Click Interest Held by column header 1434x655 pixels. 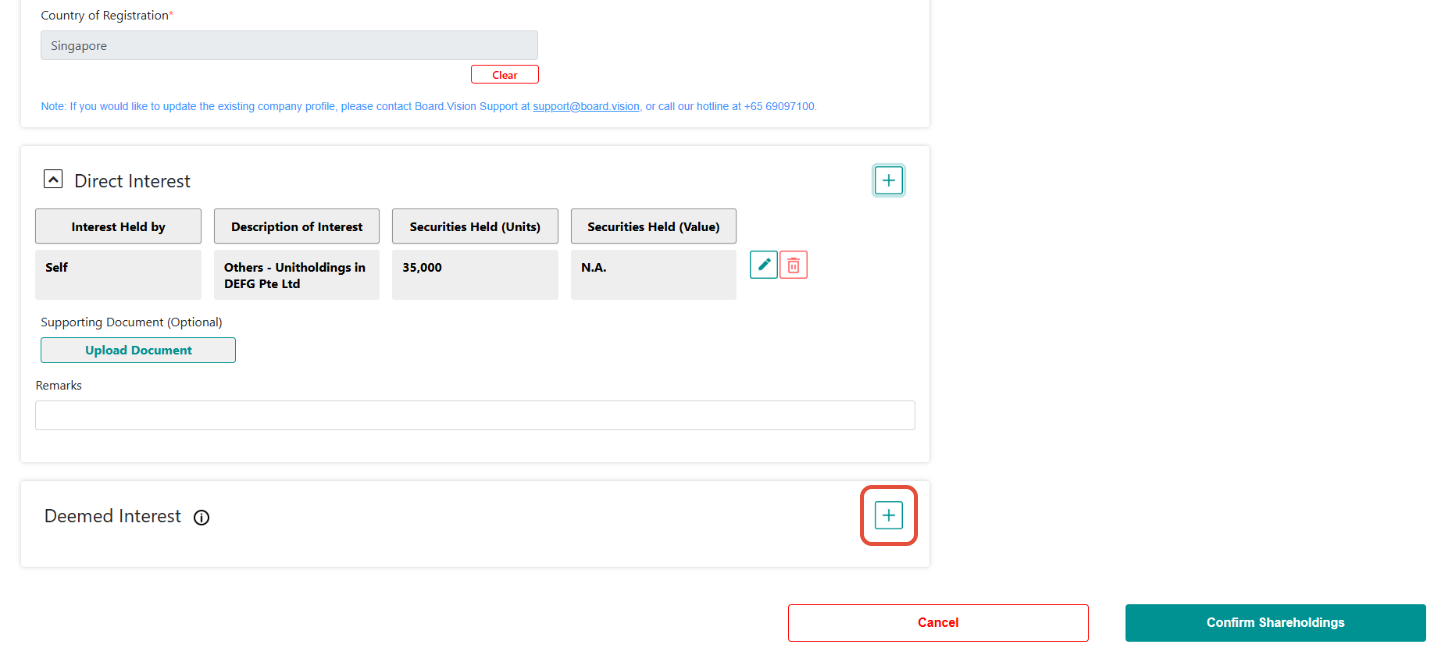(x=118, y=227)
